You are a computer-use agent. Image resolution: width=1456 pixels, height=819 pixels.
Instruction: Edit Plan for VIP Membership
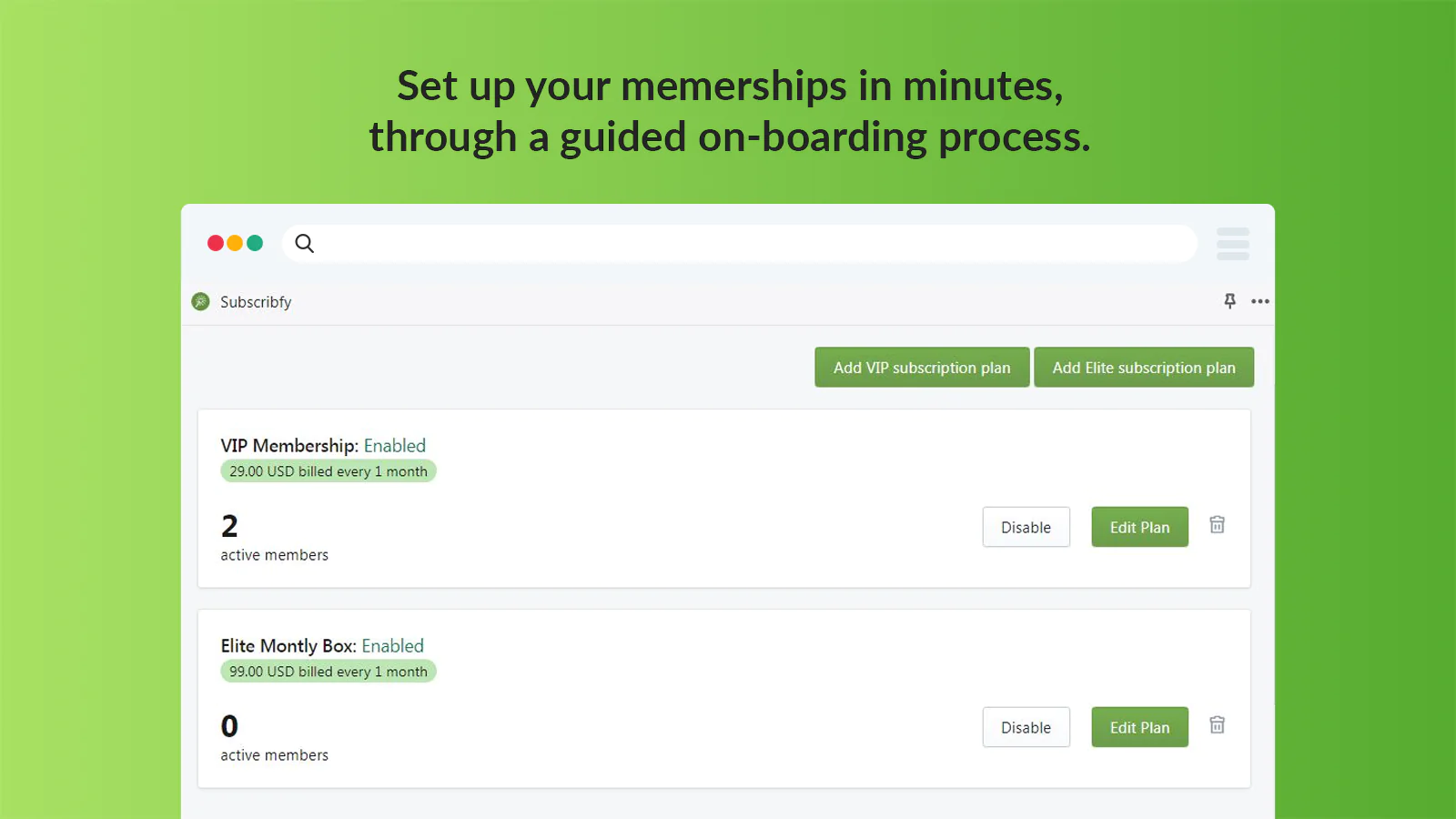point(1140,527)
